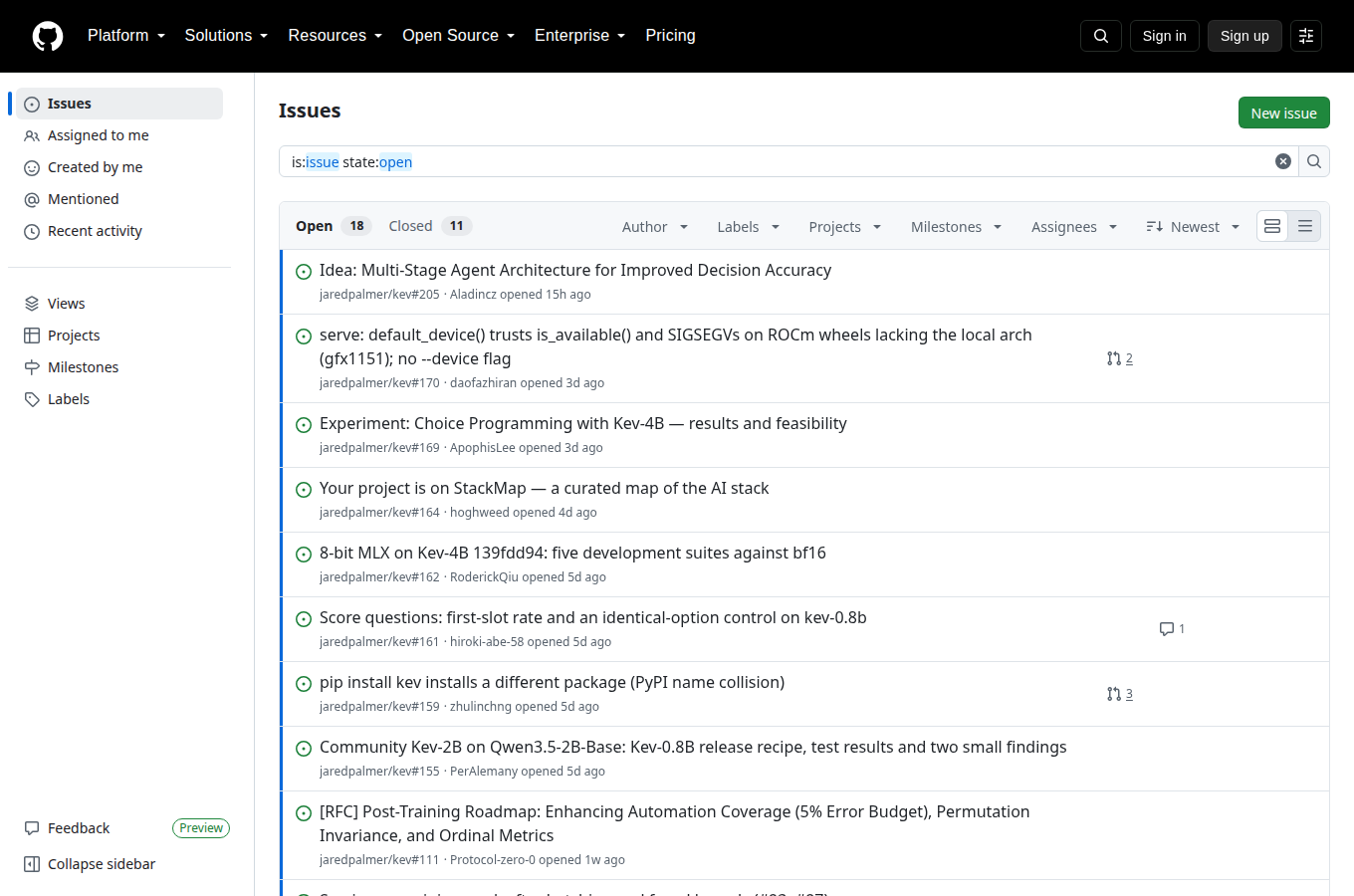Open the appearance settings icon beside Sign up
The height and width of the screenshot is (896, 1354).
pyautogui.click(x=1306, y=36)
